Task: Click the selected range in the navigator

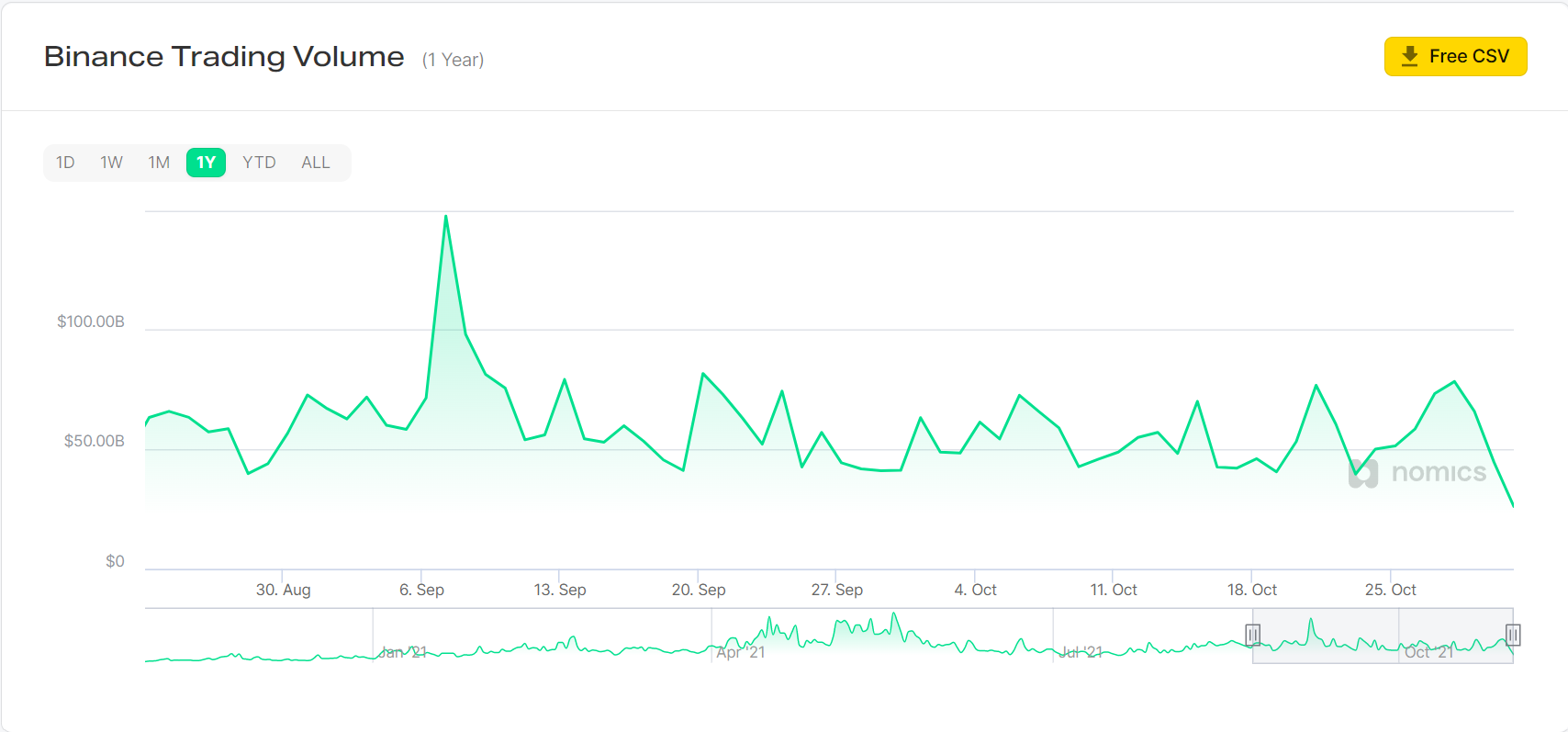Action: pyautogui.click(x=1383, y=636)
